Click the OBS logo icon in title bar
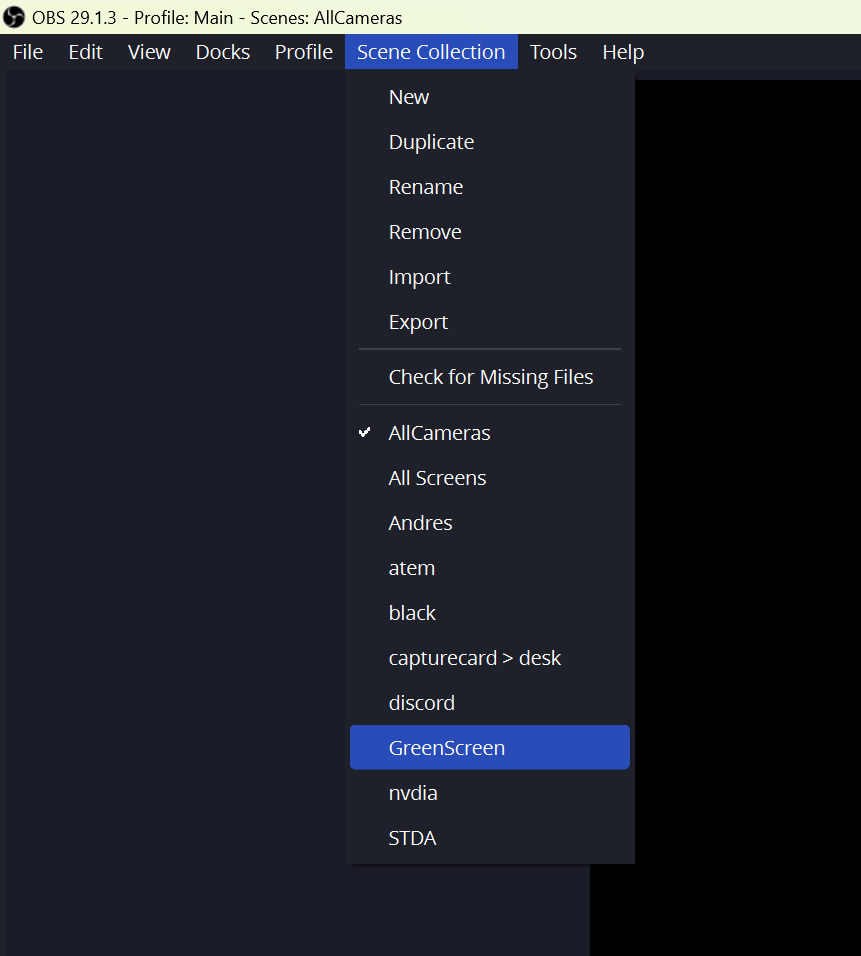The height and width of the screenshot is (956, 861). pos(13,17)
